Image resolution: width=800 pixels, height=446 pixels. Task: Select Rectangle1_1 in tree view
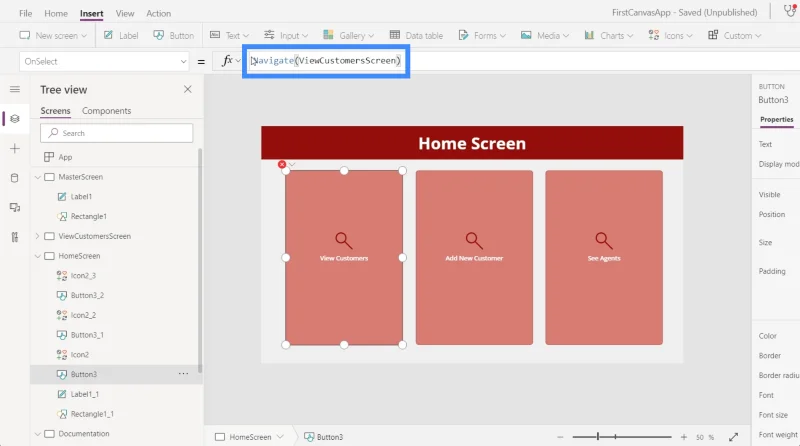92,414
